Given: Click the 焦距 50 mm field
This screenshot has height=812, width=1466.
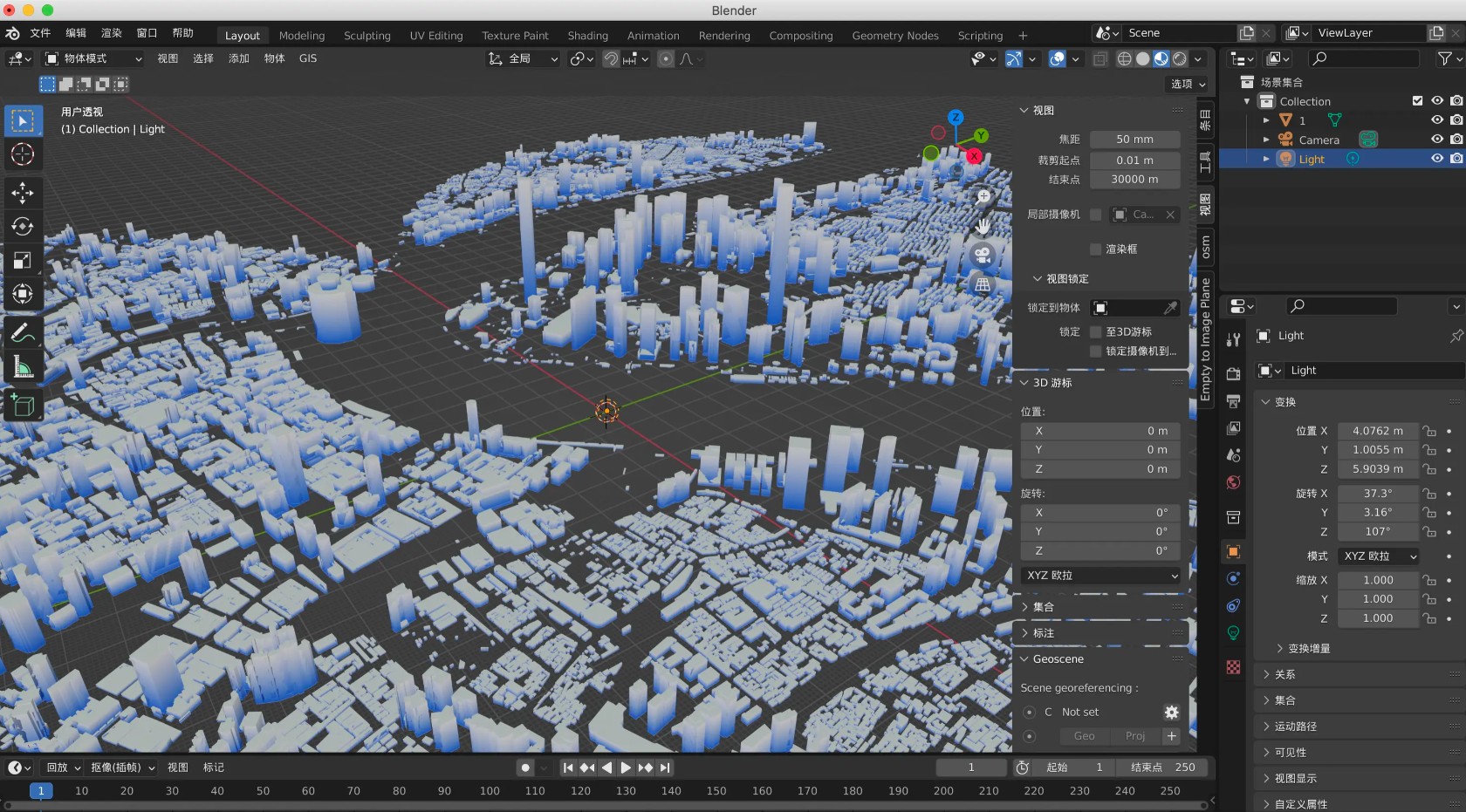Looking at the screenshot, I should pos(1134,140).
